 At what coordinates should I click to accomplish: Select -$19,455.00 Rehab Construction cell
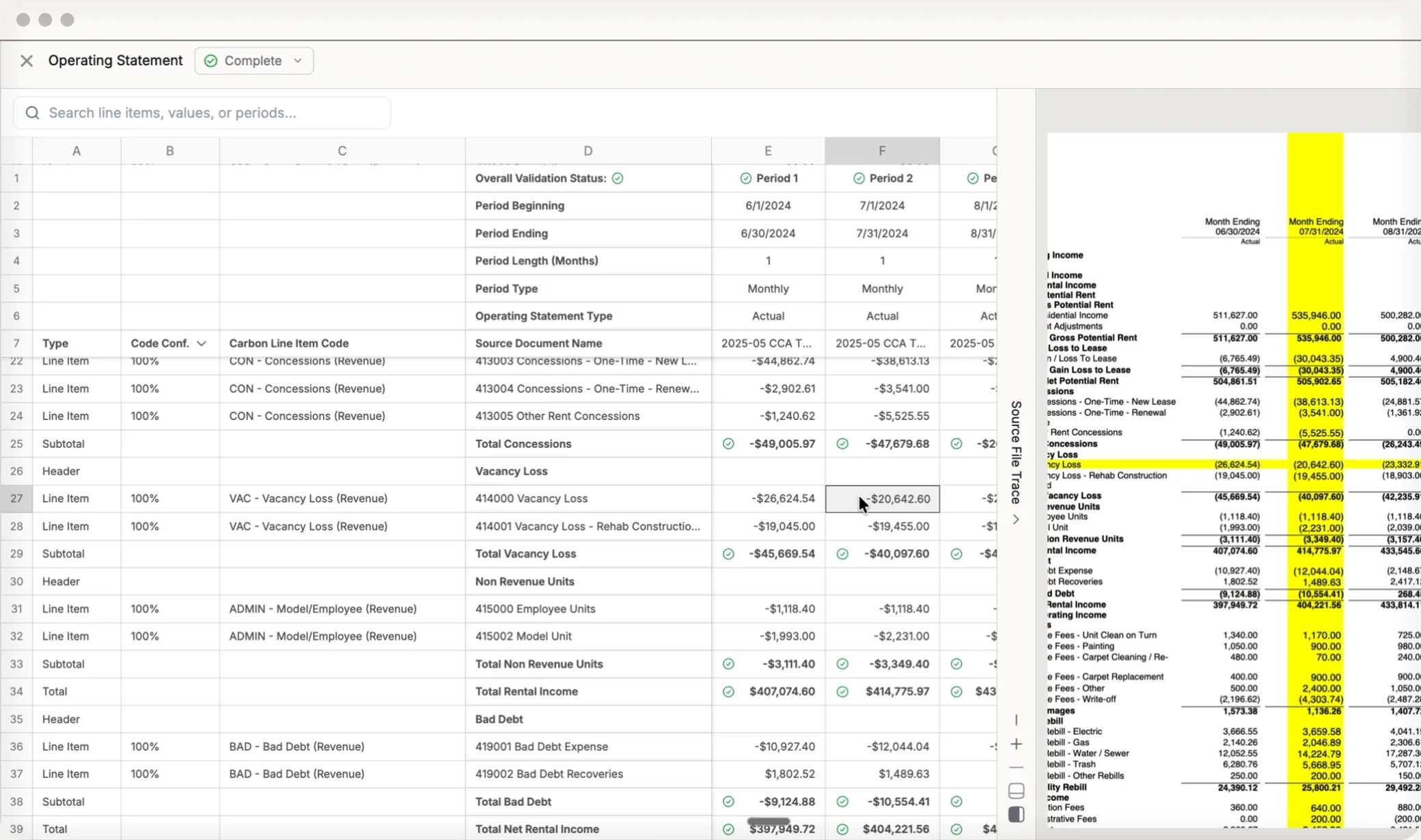pos(882,527)
